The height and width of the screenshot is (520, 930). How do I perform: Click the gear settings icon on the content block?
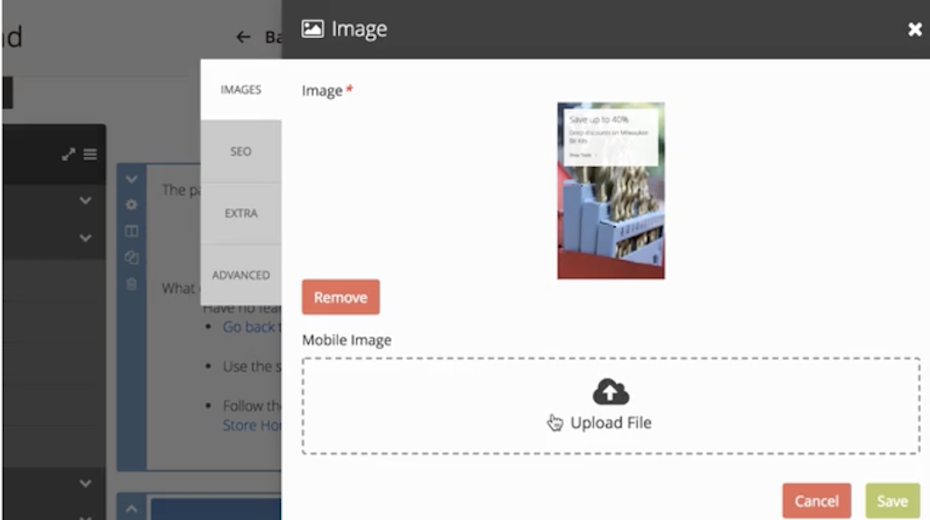click(x=131, y=205)
